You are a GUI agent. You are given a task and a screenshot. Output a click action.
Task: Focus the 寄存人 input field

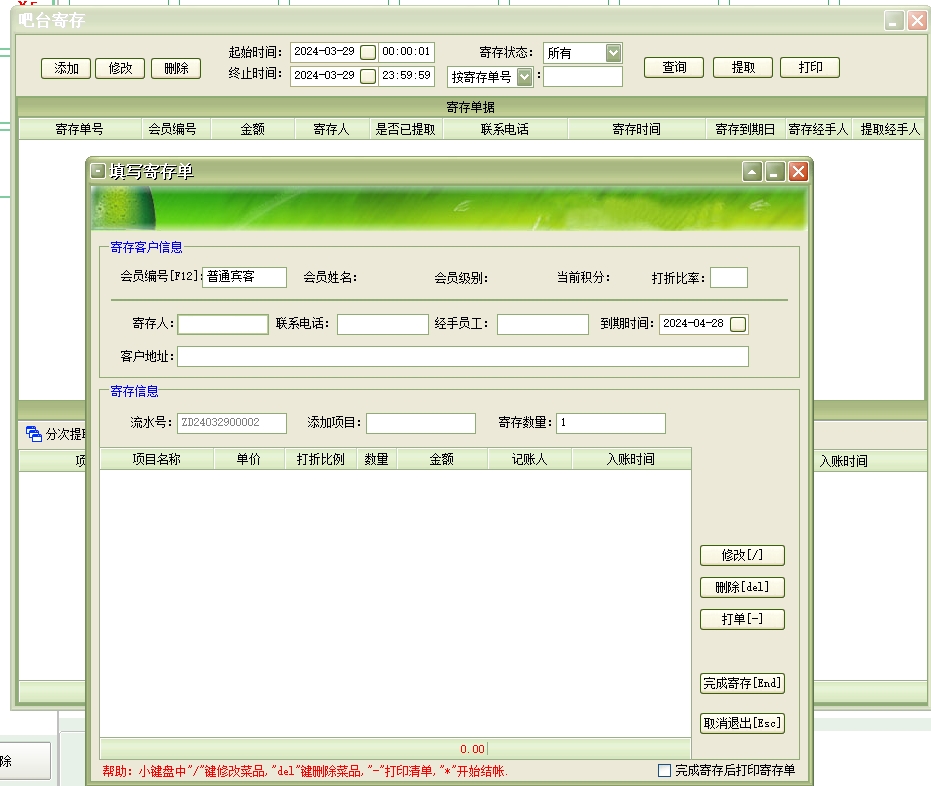pyautogui.click(x=223, y=324)
